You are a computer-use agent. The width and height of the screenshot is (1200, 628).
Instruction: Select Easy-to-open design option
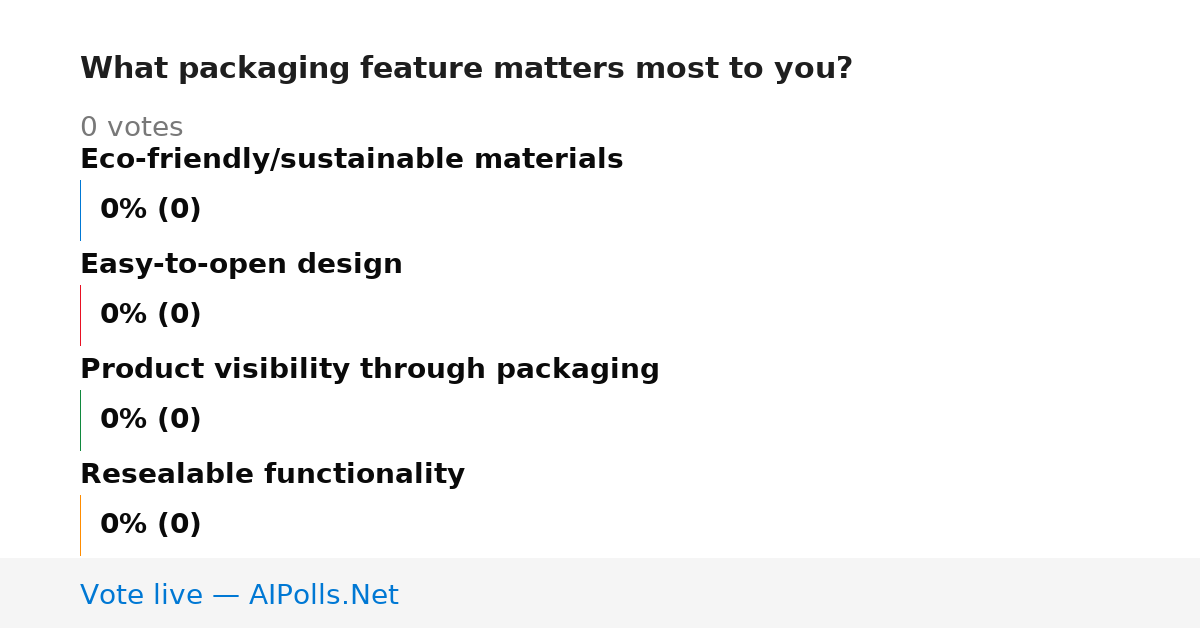coord(241,265)
